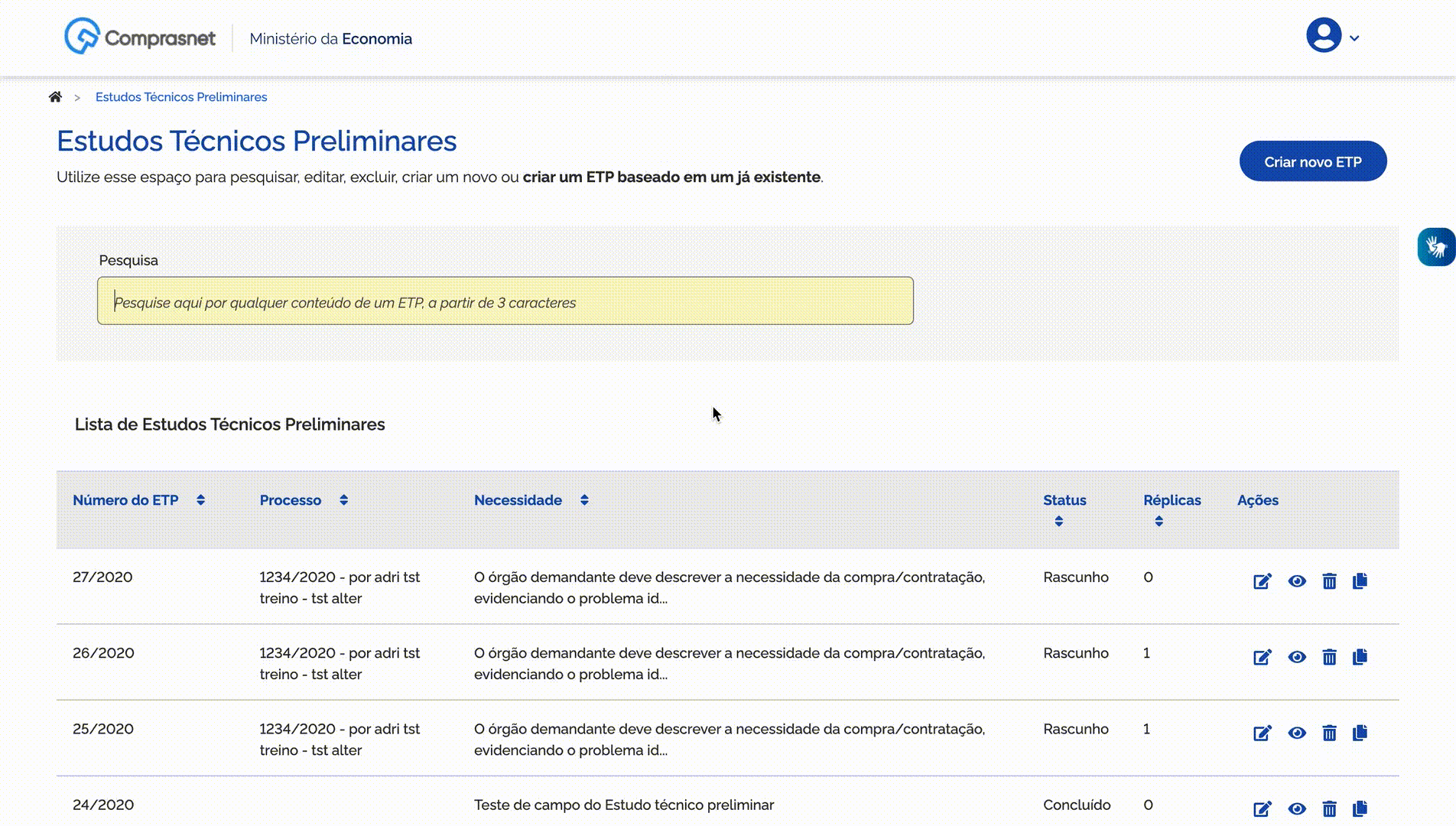The height and width of the screenshot is (826, 1456).
Task: Go to home via house icon
Action: 55,97
